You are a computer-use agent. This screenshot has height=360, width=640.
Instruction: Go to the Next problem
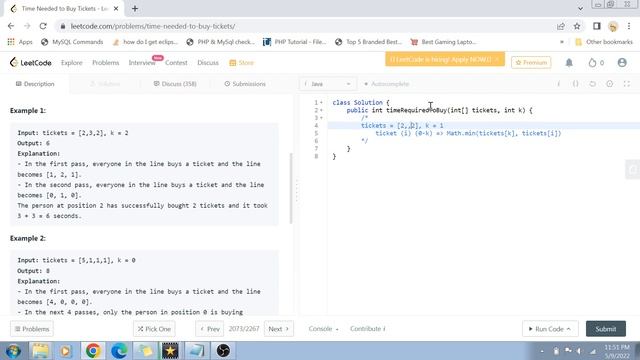[279, 329]
